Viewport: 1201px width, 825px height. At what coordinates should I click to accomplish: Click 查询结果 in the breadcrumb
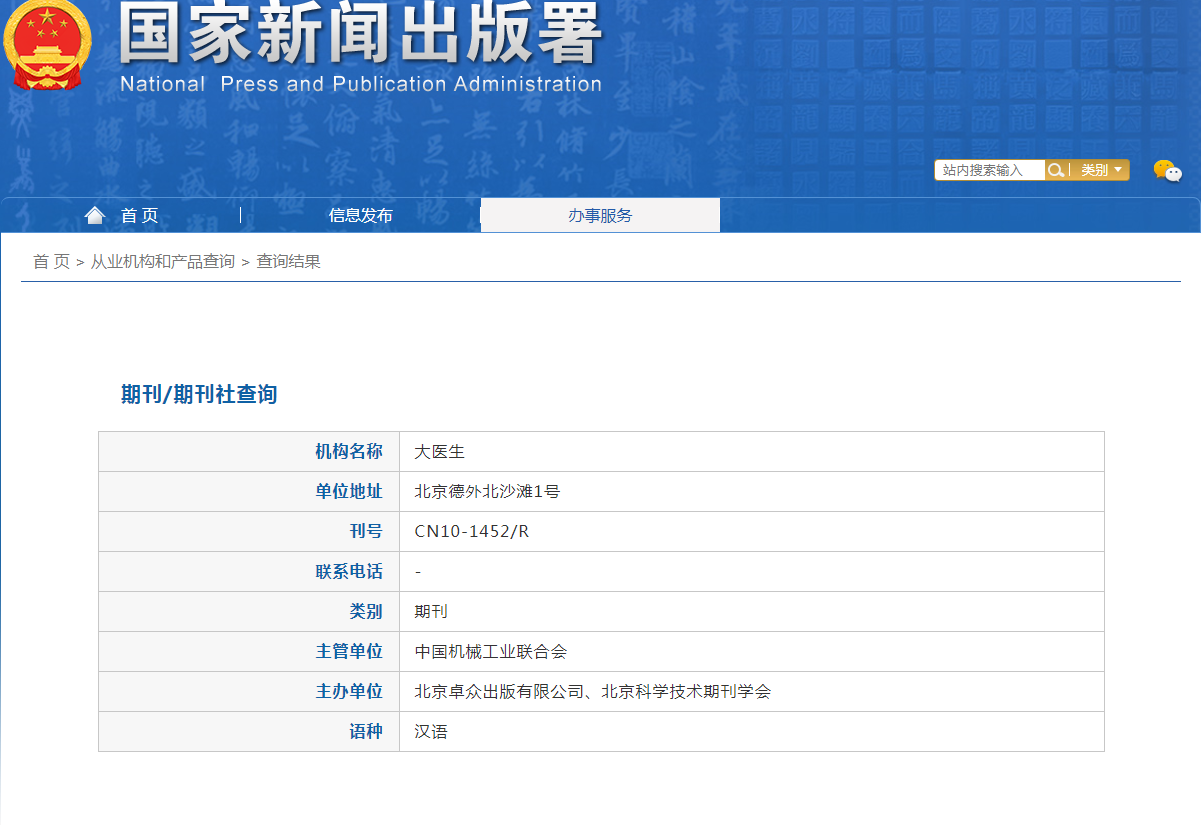click(x=288, y=262)
